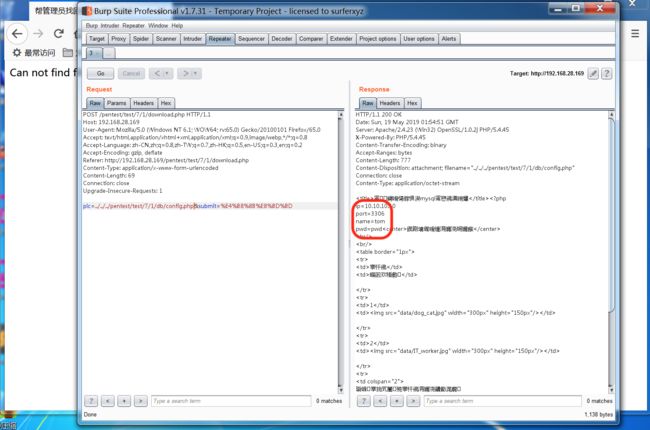Switch to the Scanner tab
The width and height of the screenshot is (650, 430).
166,39
